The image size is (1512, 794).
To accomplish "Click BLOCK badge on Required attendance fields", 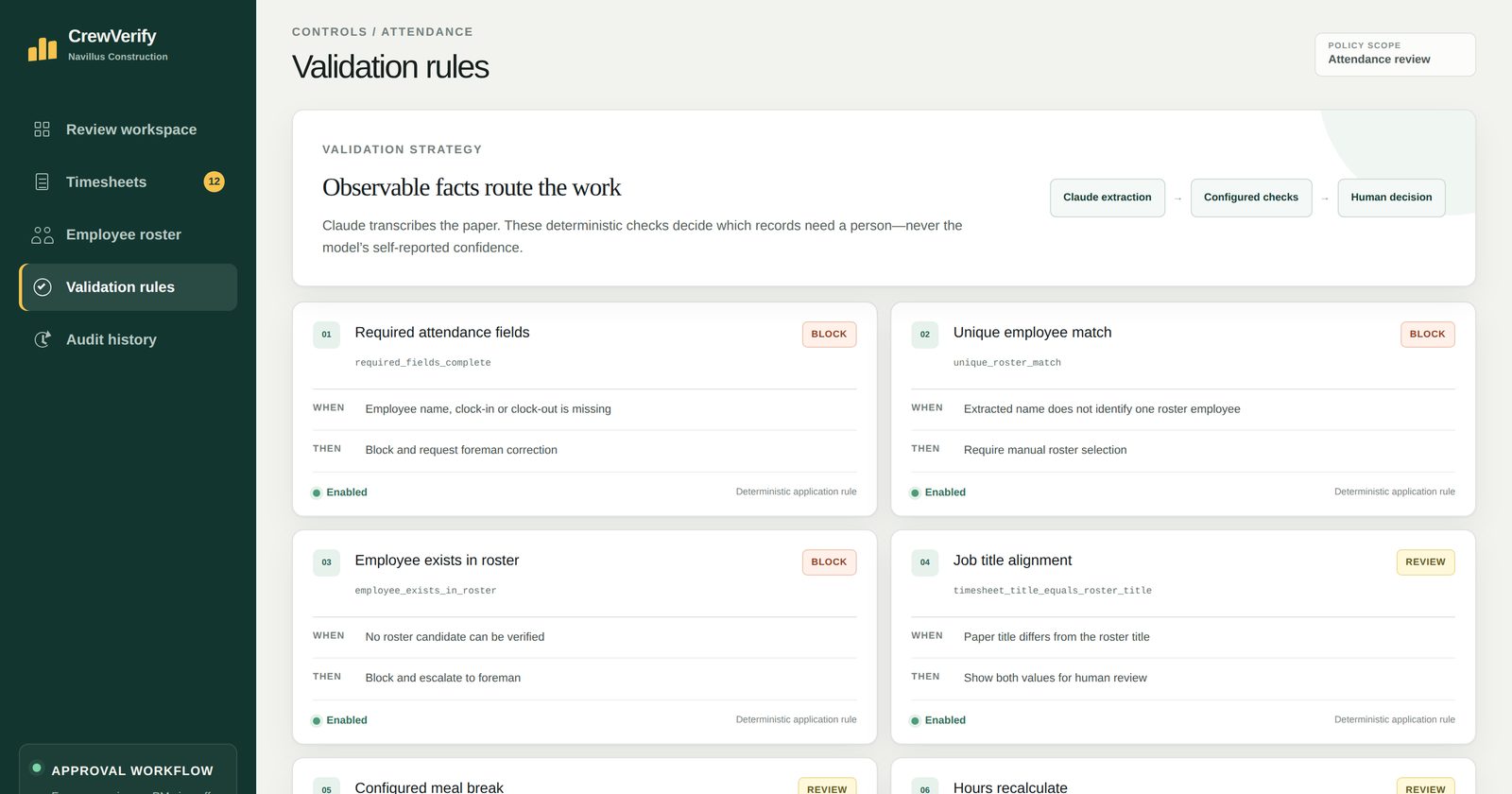I will click(x=829, y=335).
